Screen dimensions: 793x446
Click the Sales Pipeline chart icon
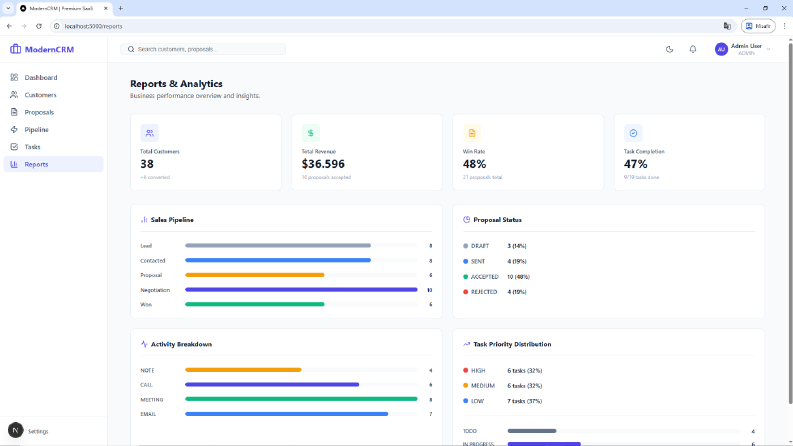click(144, 219)
